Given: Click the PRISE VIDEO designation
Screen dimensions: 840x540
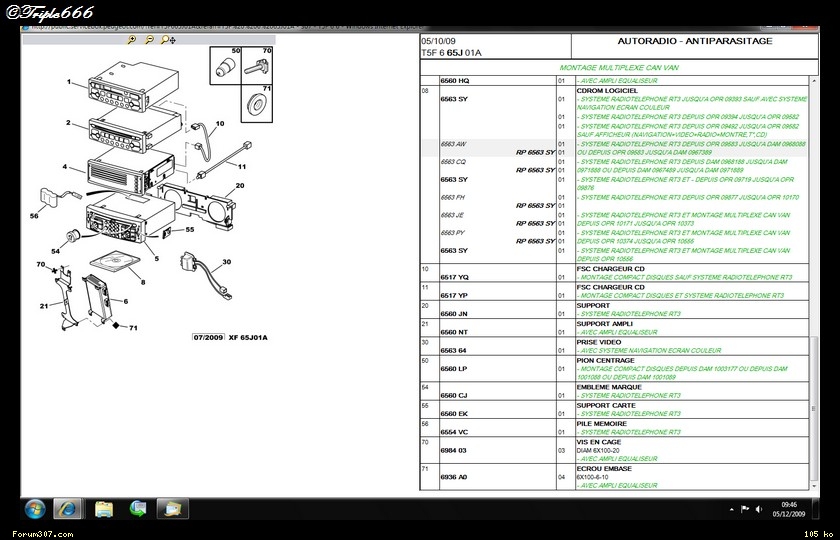Looking at the screenshot, I should (x=598, y=342).
